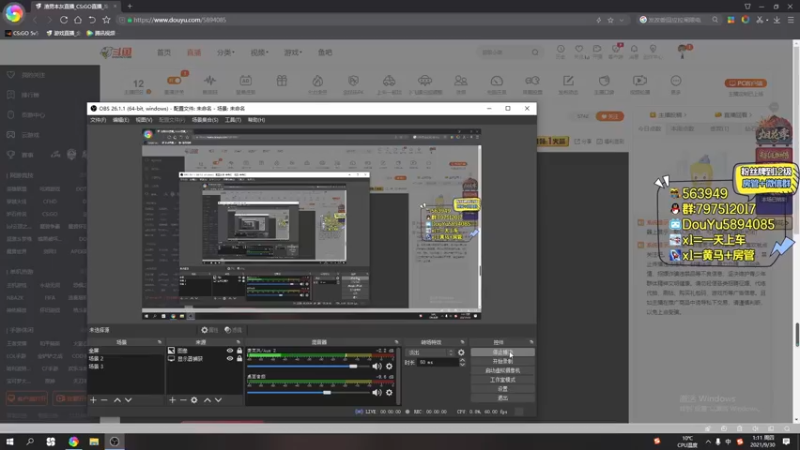Open 桌面音频 audio settings gear
Viewport: 800px width, 450px height.
[389, 392]
